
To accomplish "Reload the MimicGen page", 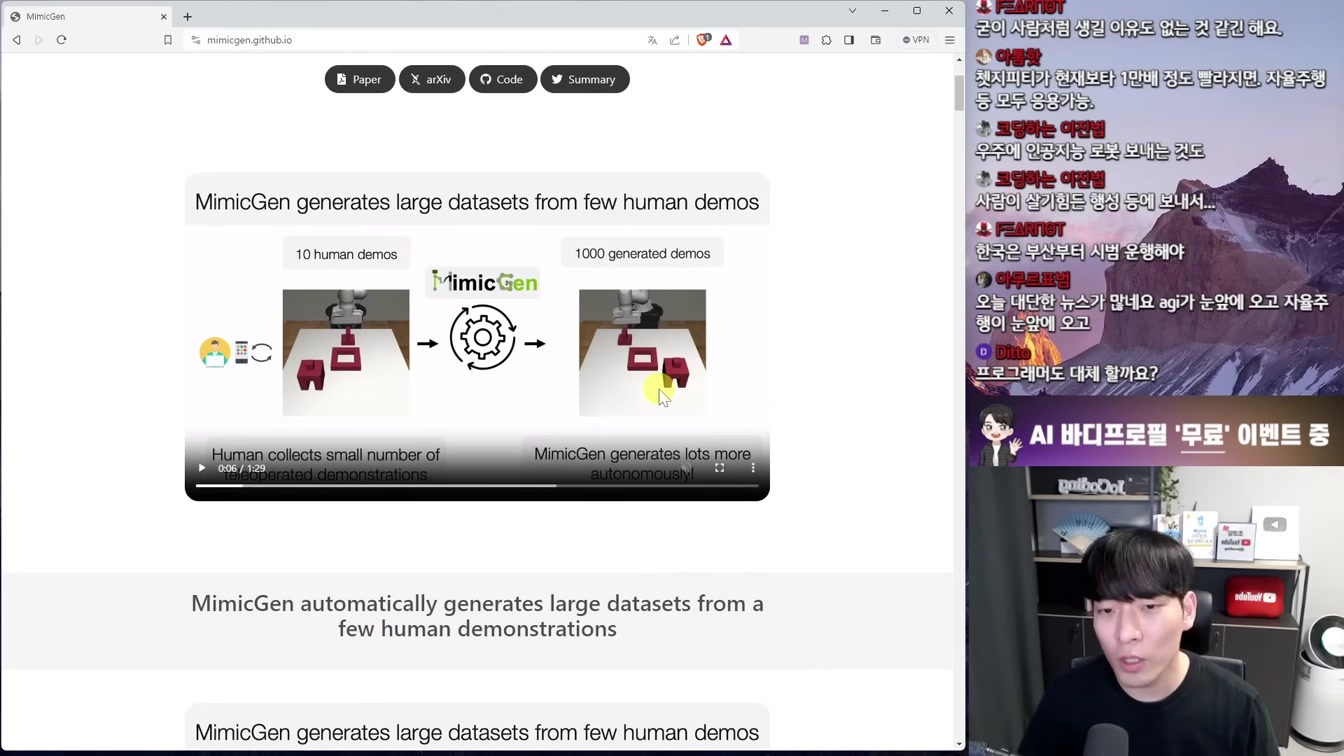I will (61, 40).
